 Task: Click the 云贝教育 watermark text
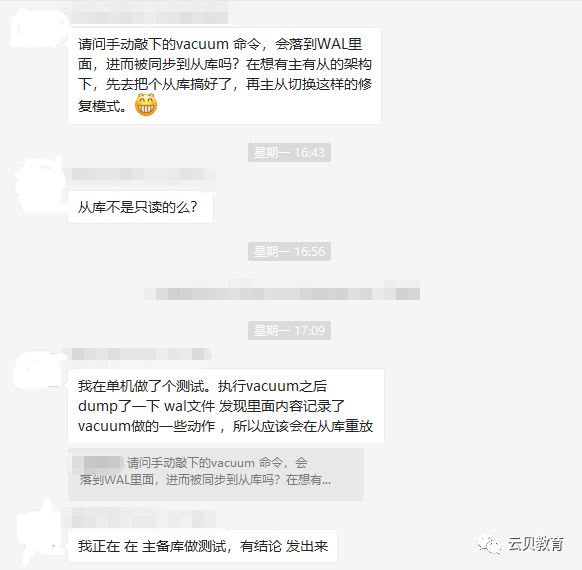click(536, 544)
